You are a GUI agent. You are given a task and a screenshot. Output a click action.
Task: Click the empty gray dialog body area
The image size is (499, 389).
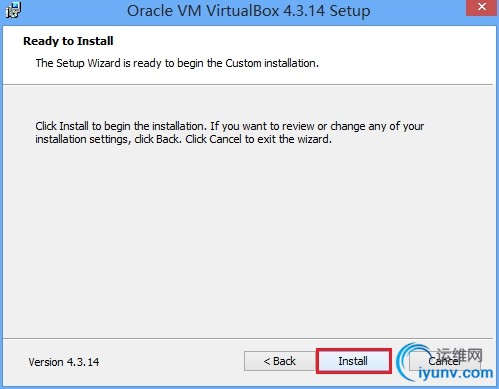[x=248, y=240]
